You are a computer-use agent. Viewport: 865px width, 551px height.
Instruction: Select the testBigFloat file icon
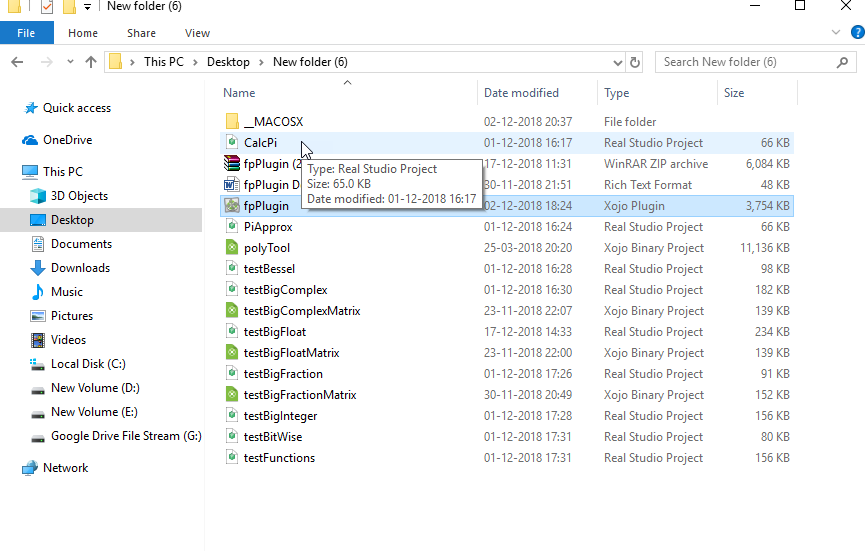coord(232,331)
